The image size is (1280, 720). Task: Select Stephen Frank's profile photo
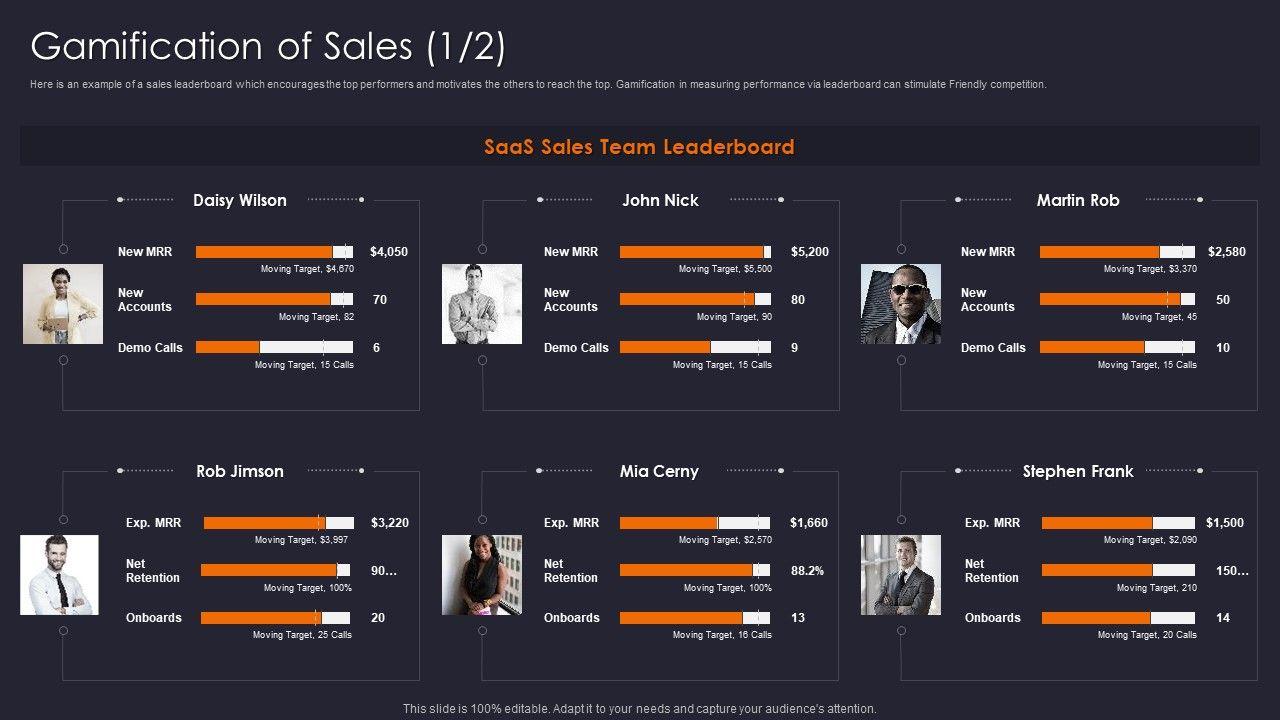(901, 575)
